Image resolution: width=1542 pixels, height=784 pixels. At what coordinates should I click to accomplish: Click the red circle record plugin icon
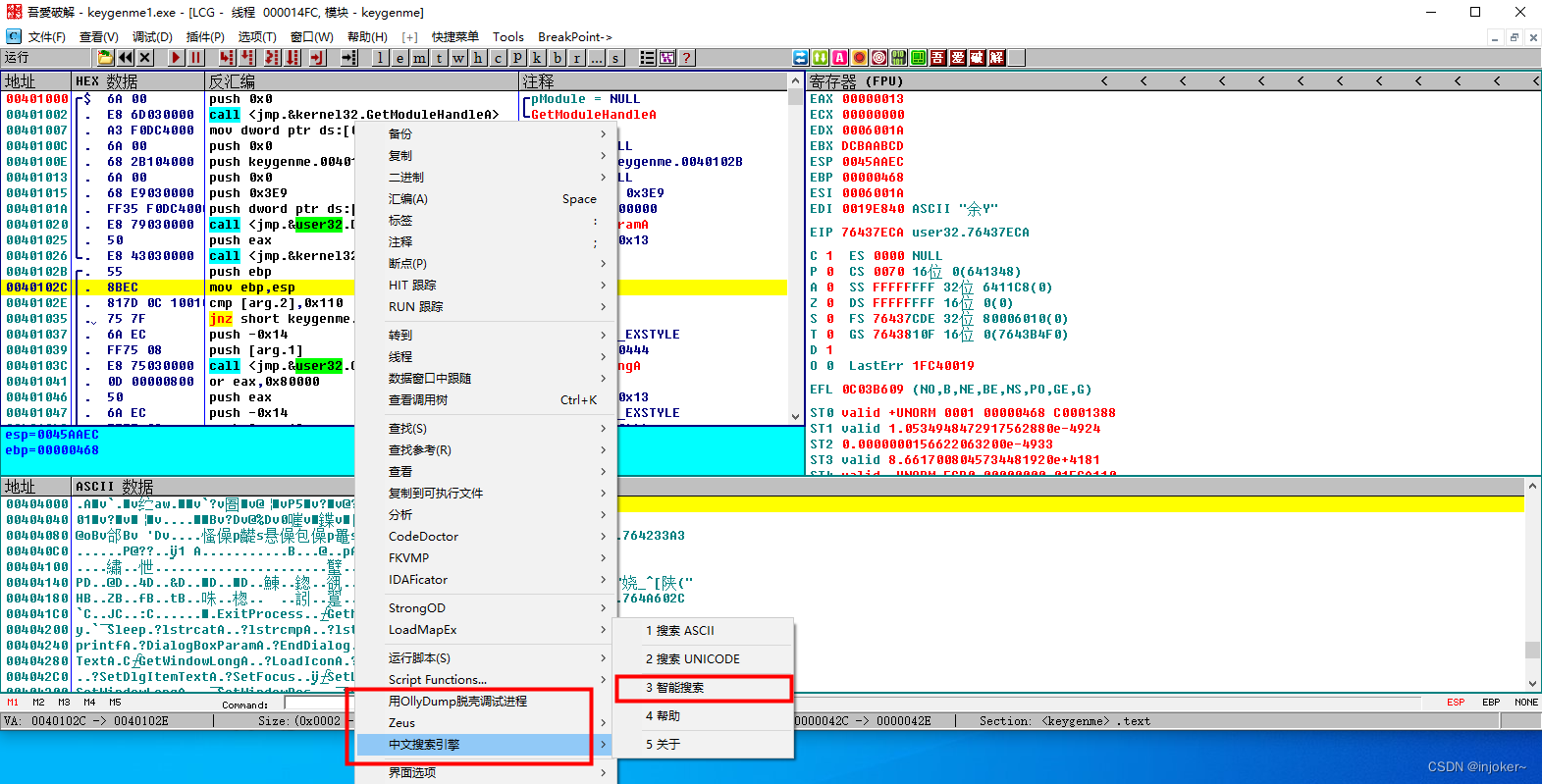click(x=859, y=58)
